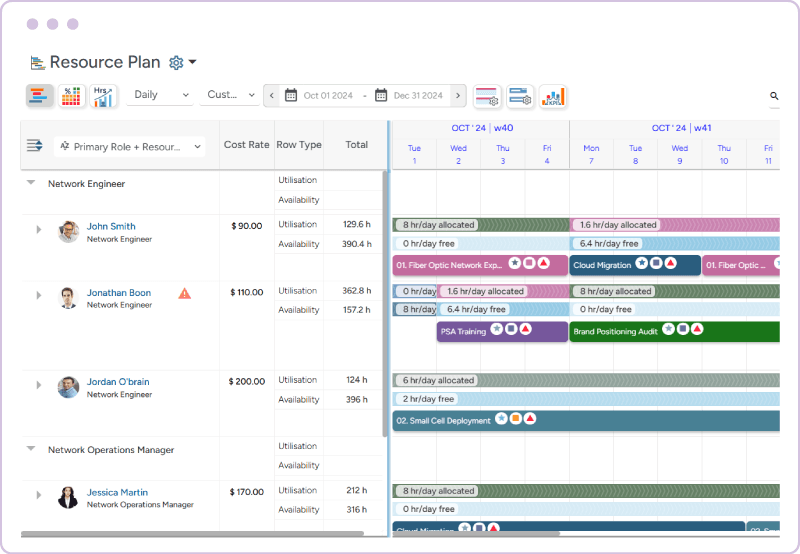The image size is (800, 554).
Task: Open Jonathan Boon resource link
Action: coord(118,292)
